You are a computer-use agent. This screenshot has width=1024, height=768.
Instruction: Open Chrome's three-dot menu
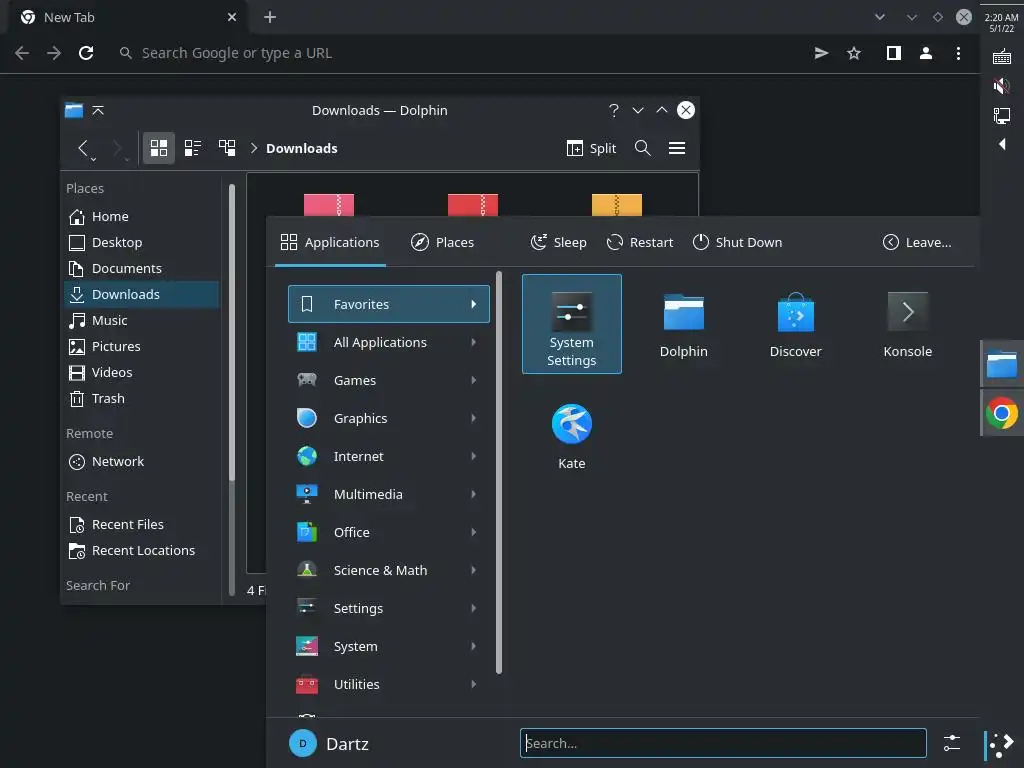click(958, 53)
